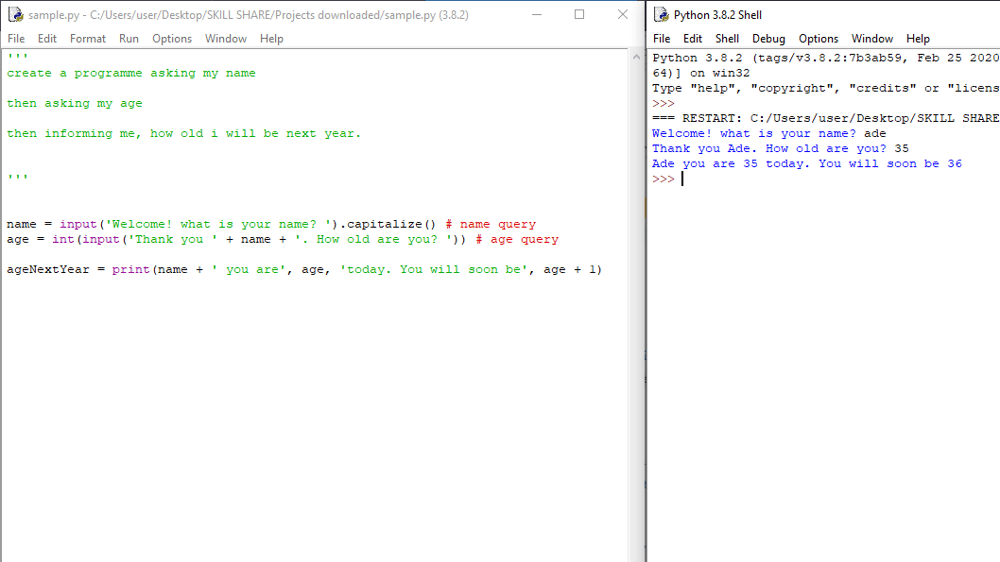Open Help menu in Python Shell window
Image resolution: width=1000 pixels, height=562 pixels.
(x=918, y=39)
